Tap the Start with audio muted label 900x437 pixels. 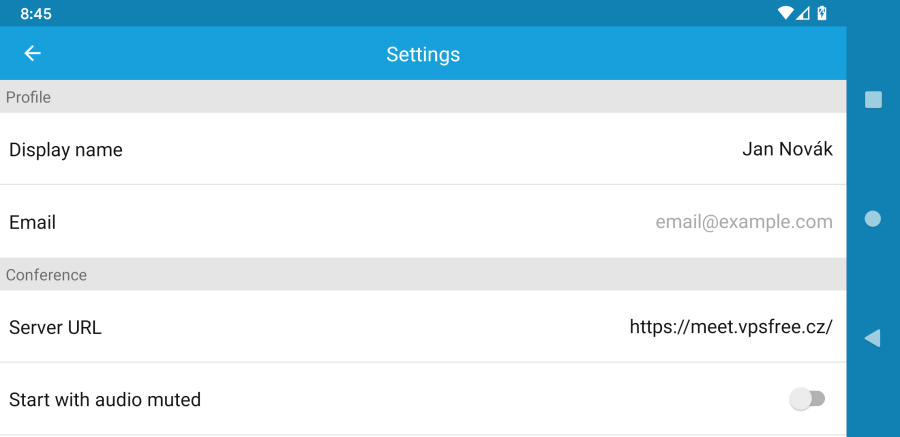coord(105,399)
